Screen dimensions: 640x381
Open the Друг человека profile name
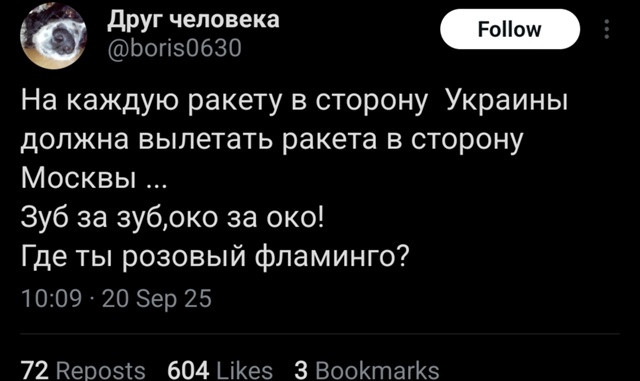[193, 19]
